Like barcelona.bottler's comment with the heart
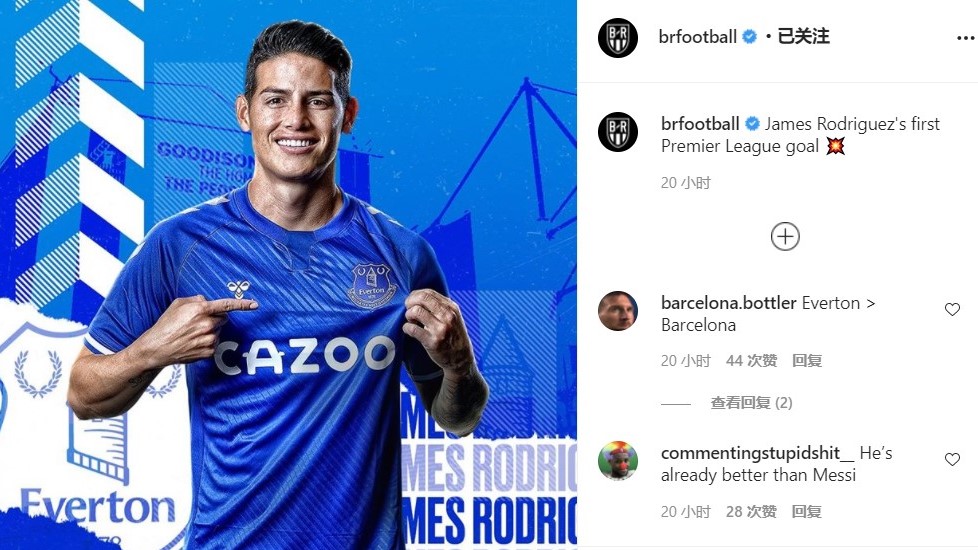This screenshot has width=978, height=550. point(952,309)
